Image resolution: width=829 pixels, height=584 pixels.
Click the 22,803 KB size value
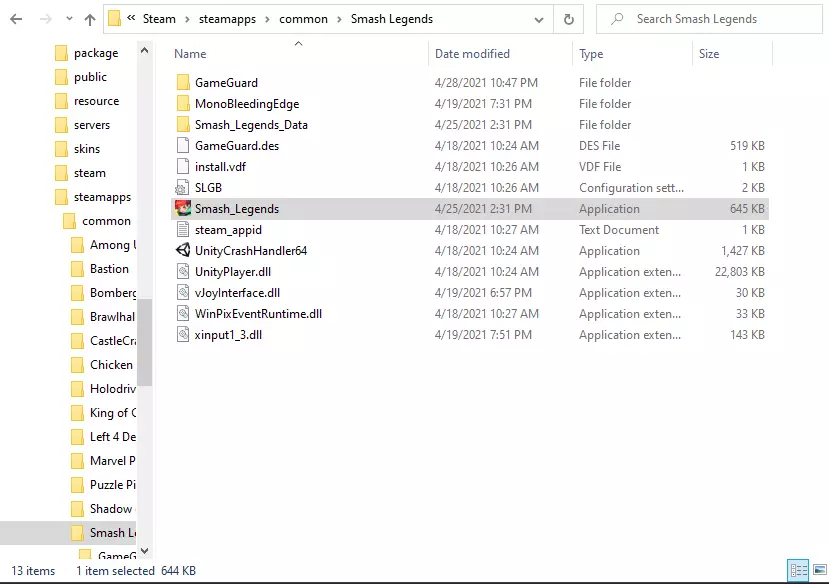coord(740,272)
